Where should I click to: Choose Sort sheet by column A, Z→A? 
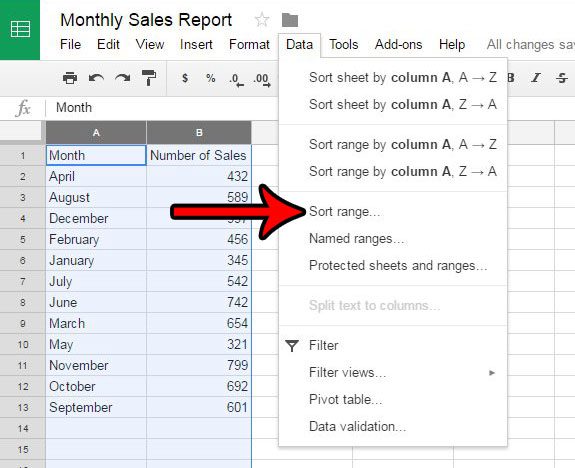[x=393, y=105]
